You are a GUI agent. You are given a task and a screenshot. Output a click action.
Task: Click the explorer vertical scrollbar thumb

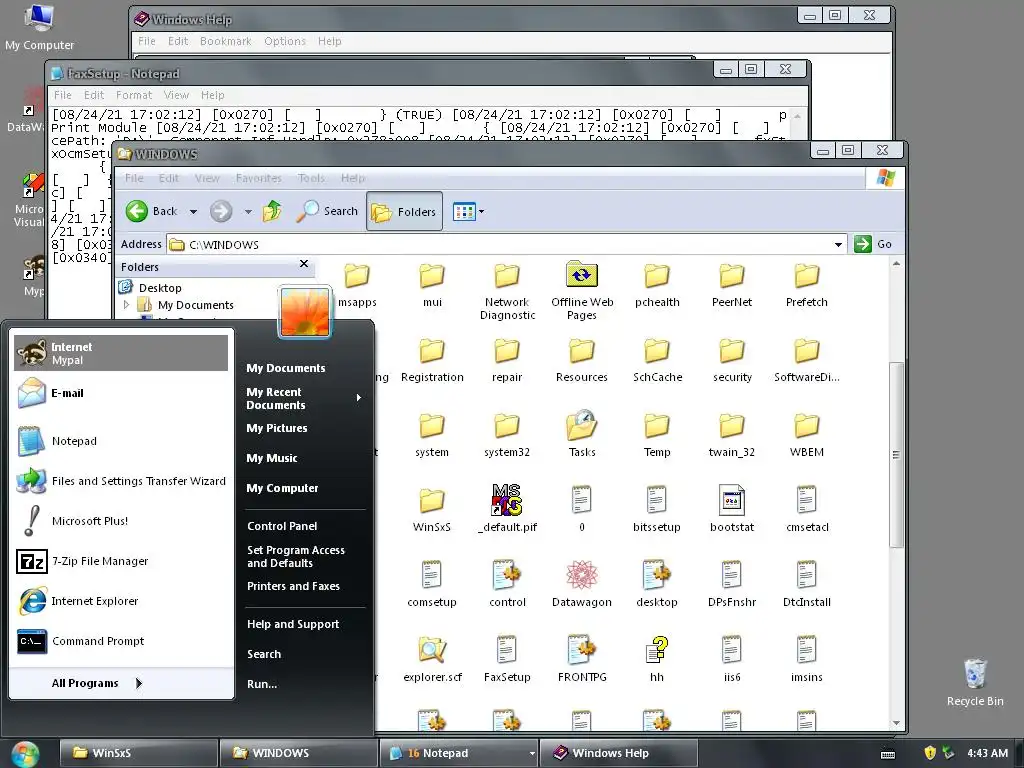click(896, 454)
